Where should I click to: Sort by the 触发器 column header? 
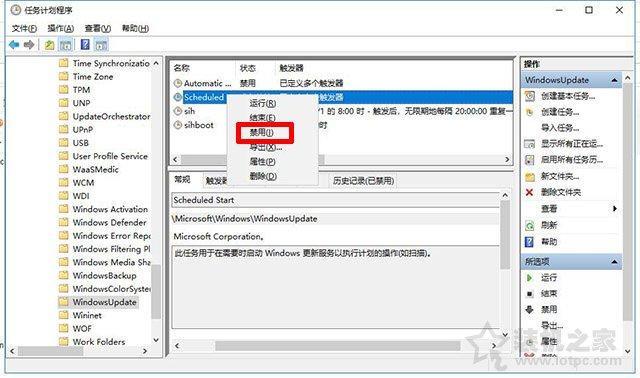(x=291, y=68)
